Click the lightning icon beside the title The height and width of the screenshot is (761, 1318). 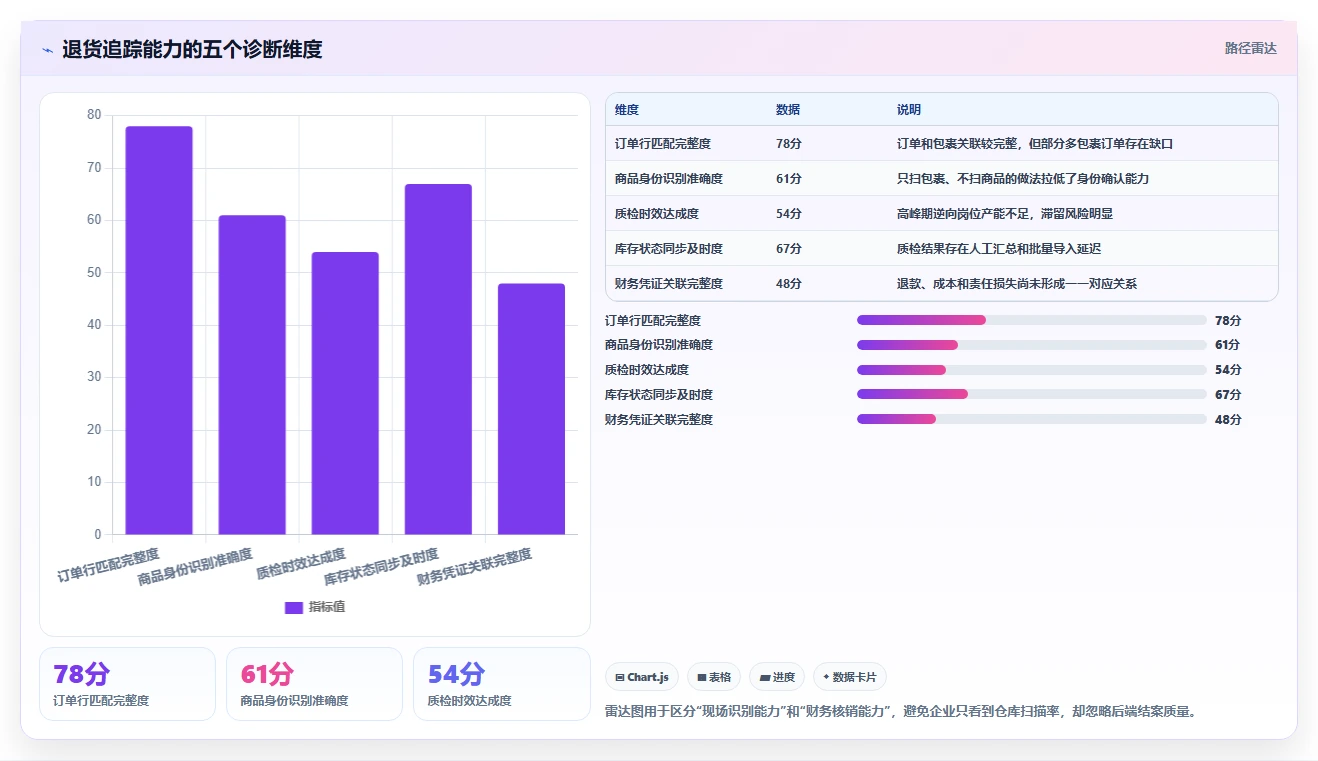pos(47,49)
